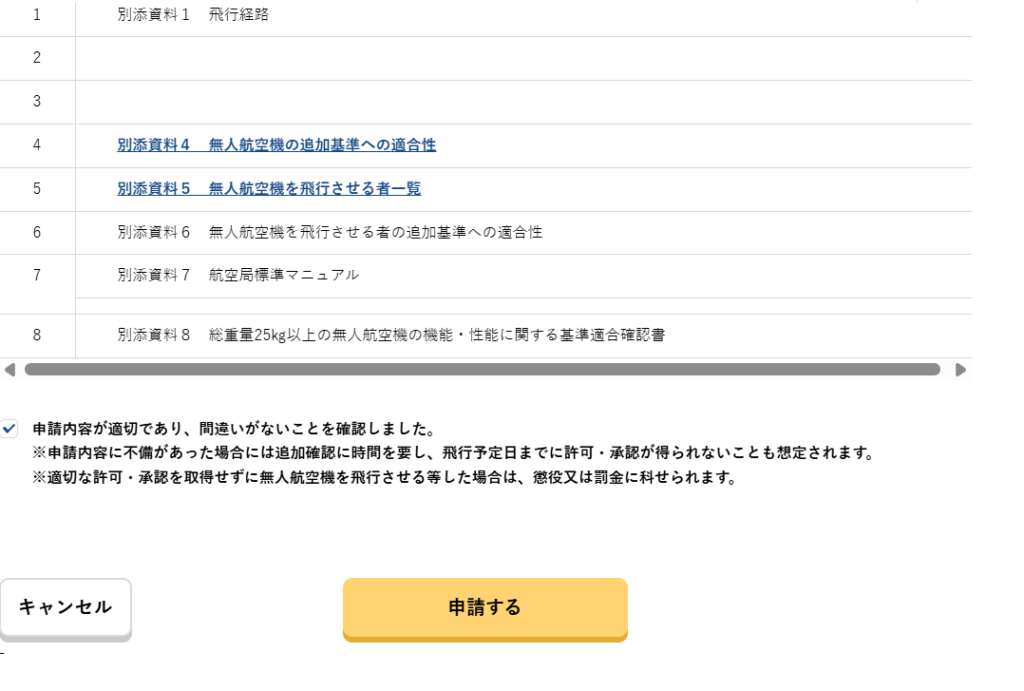The image size is (1024, 691).
Task: Select the 別添資料7 航空局標準マニュアル row
Action: [x=238, y=275]
